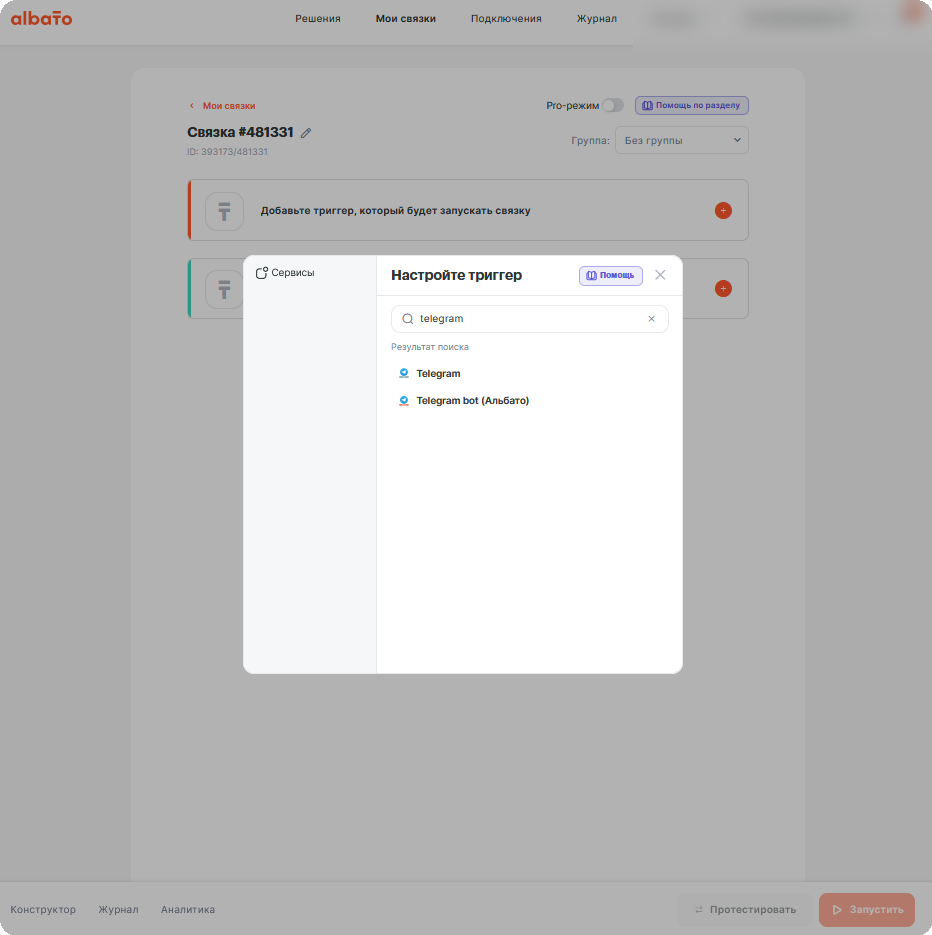Close the Настройте триггер dialog
Viewport: 932px width, 935px height.
660,275
